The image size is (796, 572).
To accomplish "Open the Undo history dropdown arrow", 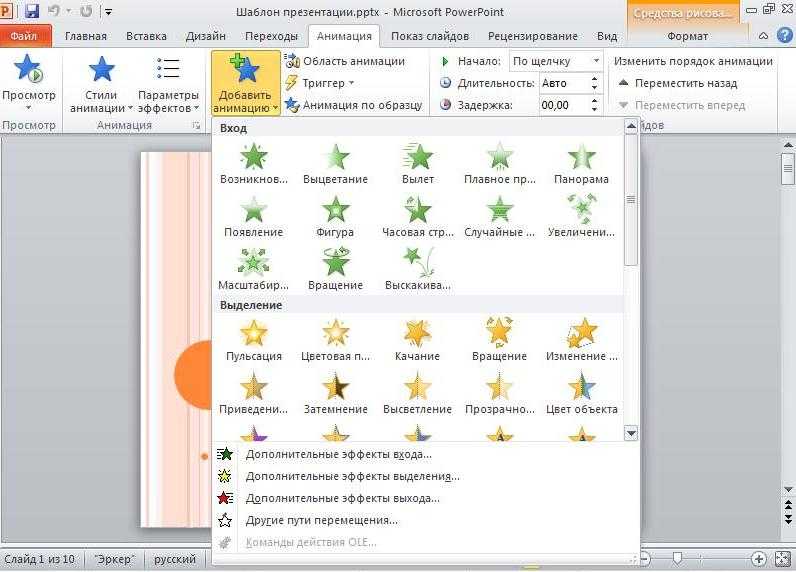I will pos(68,12).
